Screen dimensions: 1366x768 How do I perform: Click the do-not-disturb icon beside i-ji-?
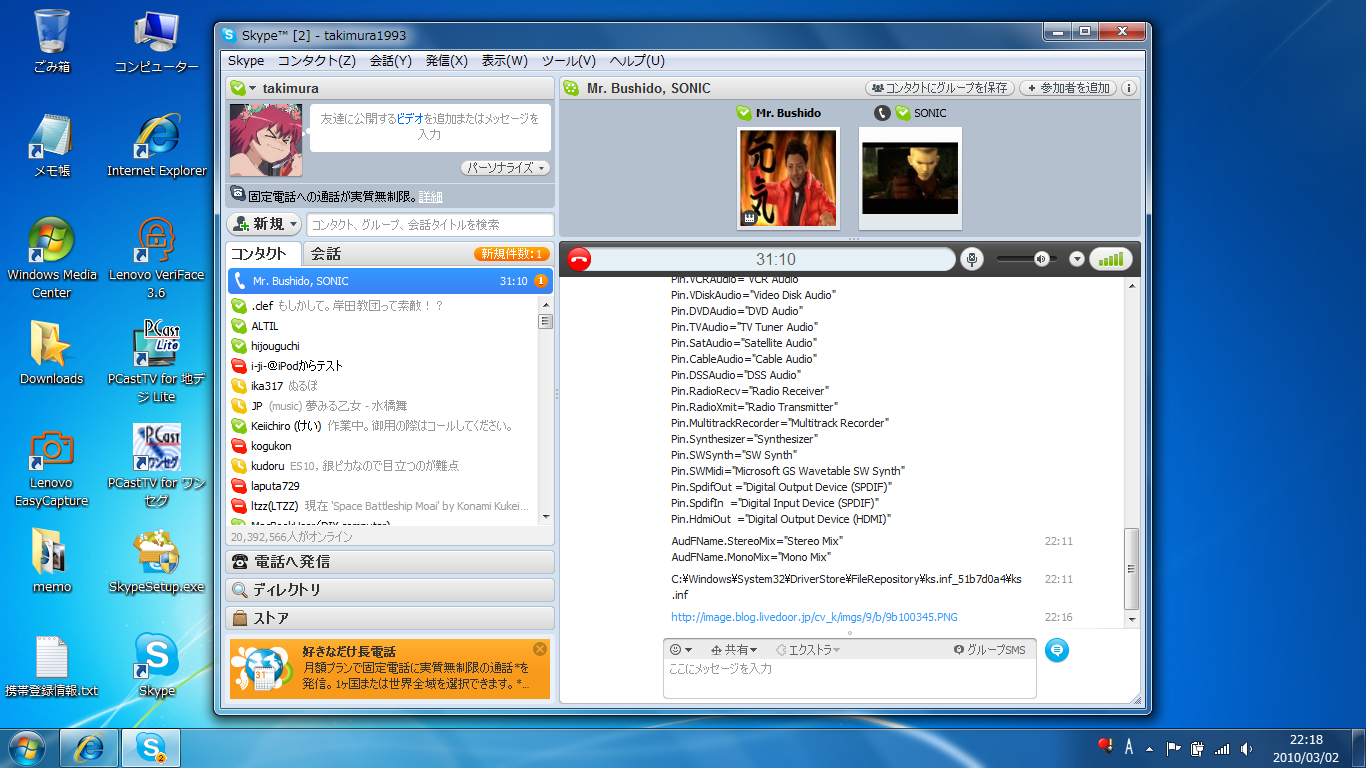[239, 366]
